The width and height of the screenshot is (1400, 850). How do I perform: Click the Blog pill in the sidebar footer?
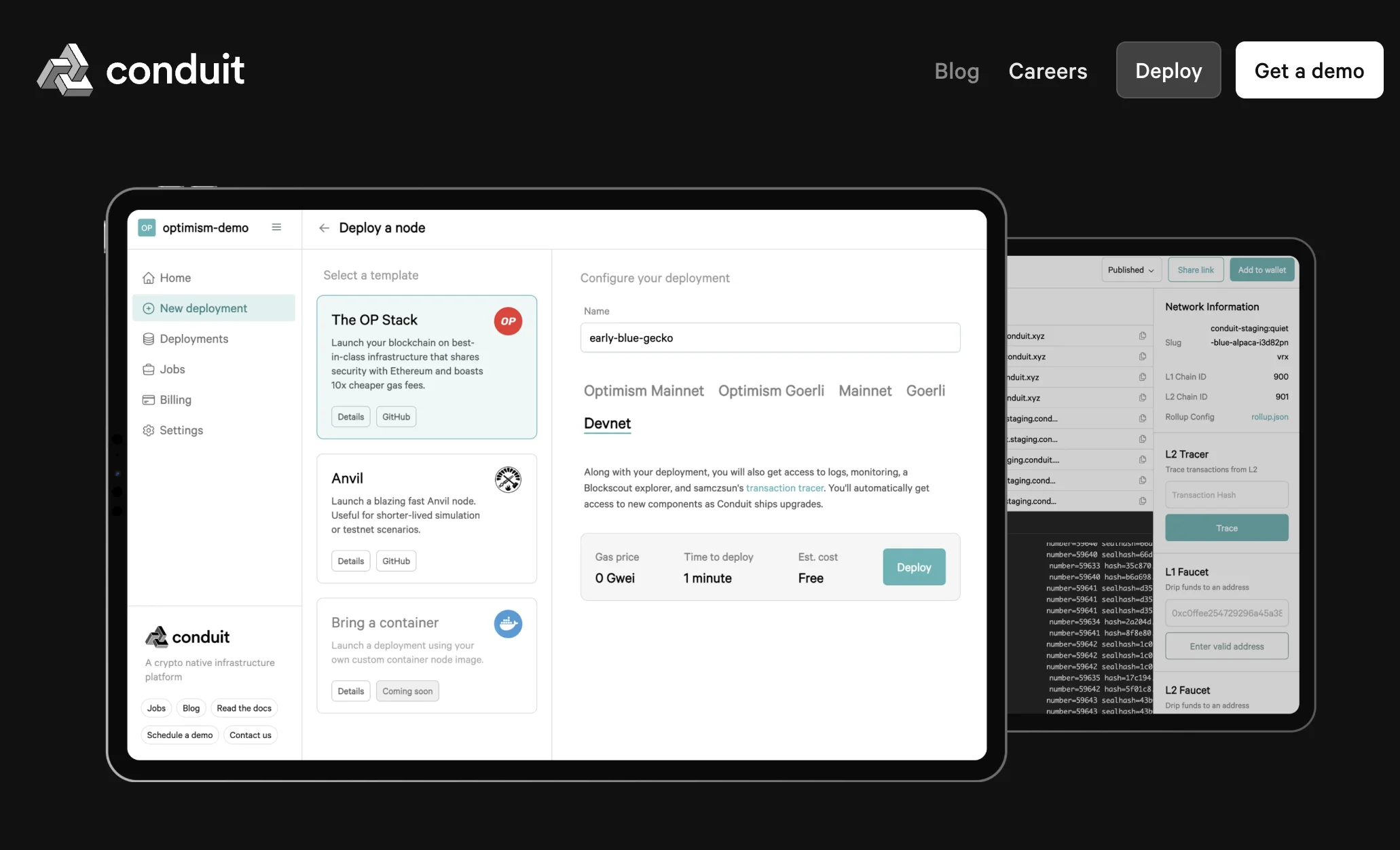[x=191, y=708]
